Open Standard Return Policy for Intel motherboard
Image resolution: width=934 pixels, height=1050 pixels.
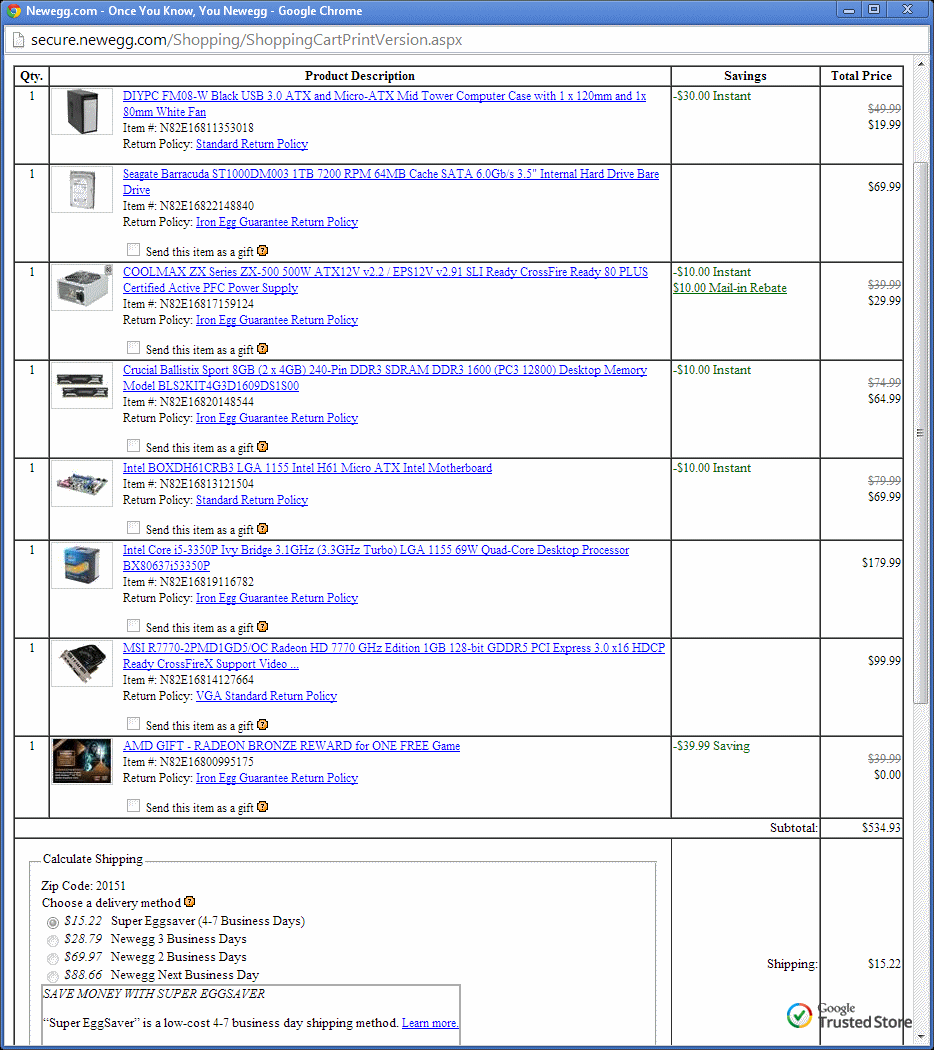coord(252,500)
